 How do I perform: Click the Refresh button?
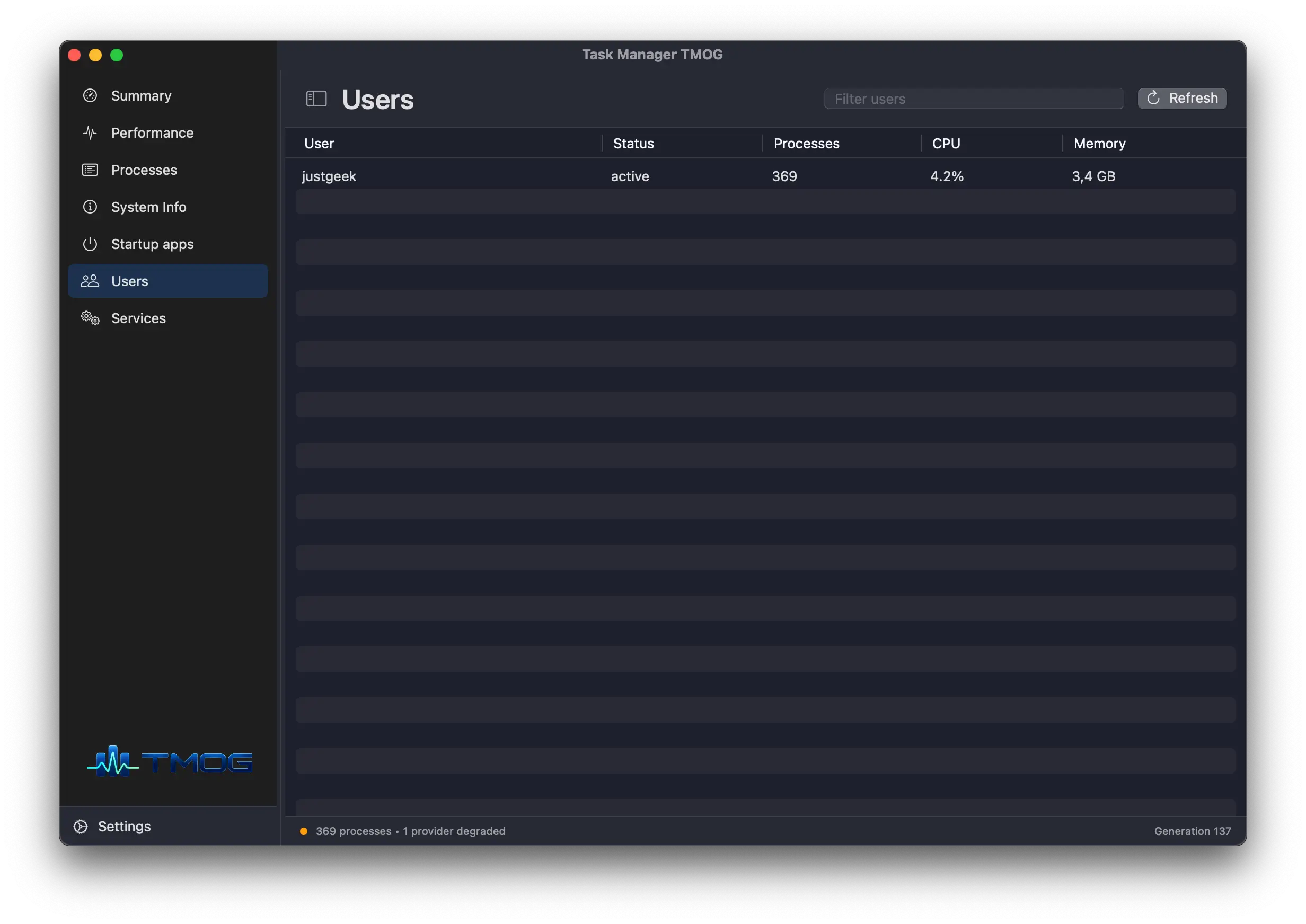pos(1182,98)
